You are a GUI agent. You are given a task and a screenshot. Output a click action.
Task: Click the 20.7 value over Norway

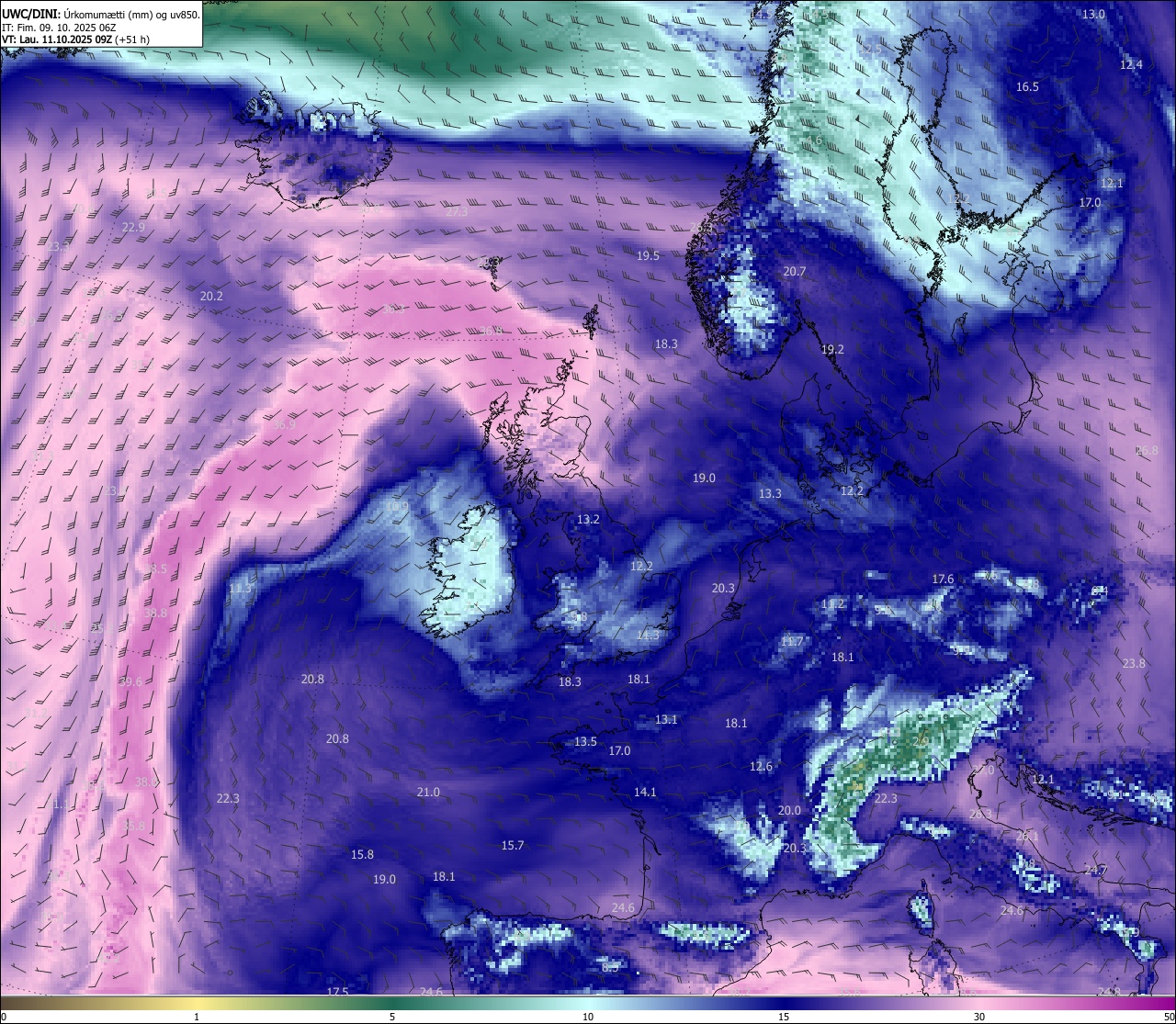pyautogui.click(x=794, y=271)
